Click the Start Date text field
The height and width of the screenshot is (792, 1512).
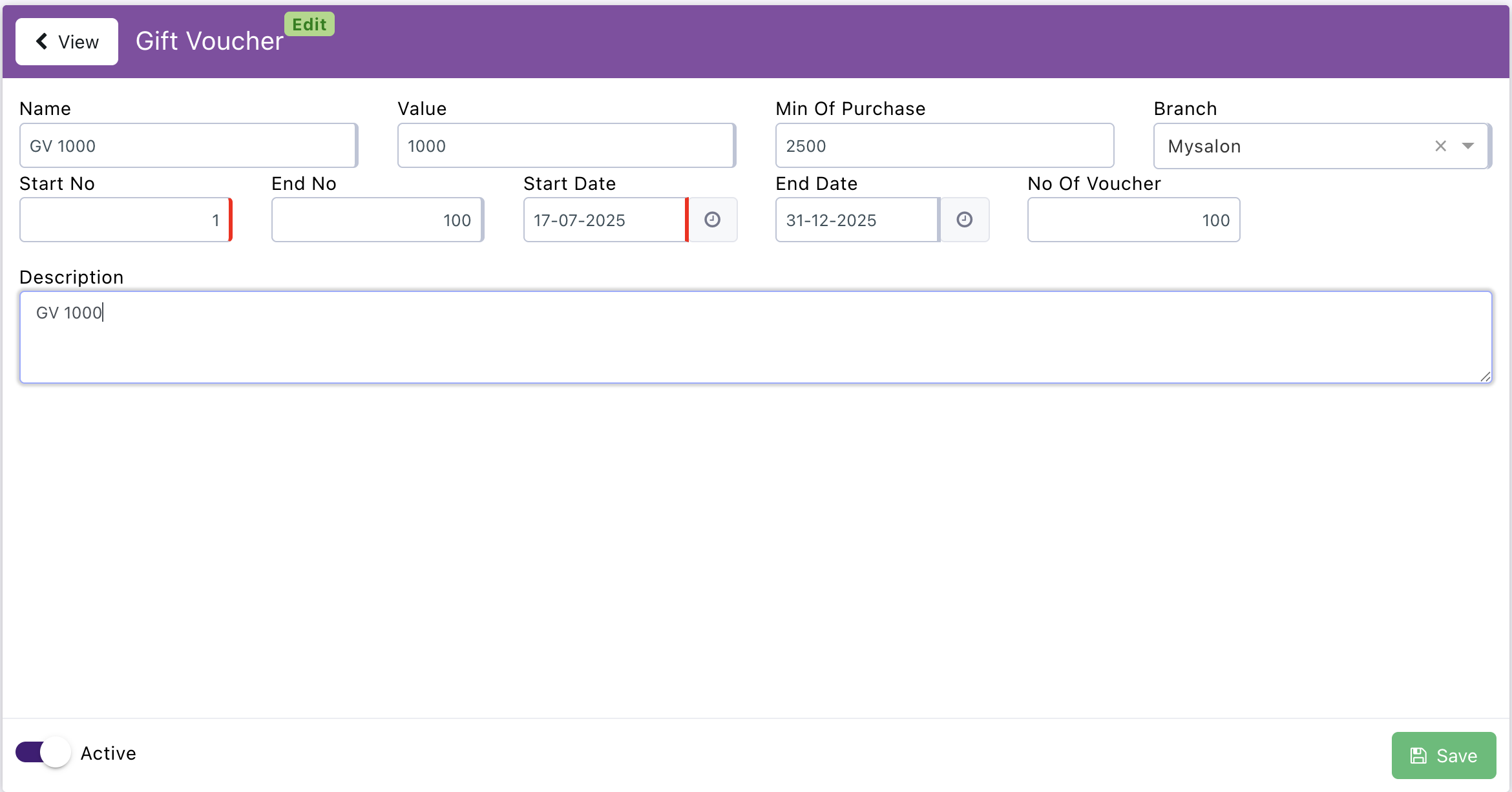(x=604, y=220)
